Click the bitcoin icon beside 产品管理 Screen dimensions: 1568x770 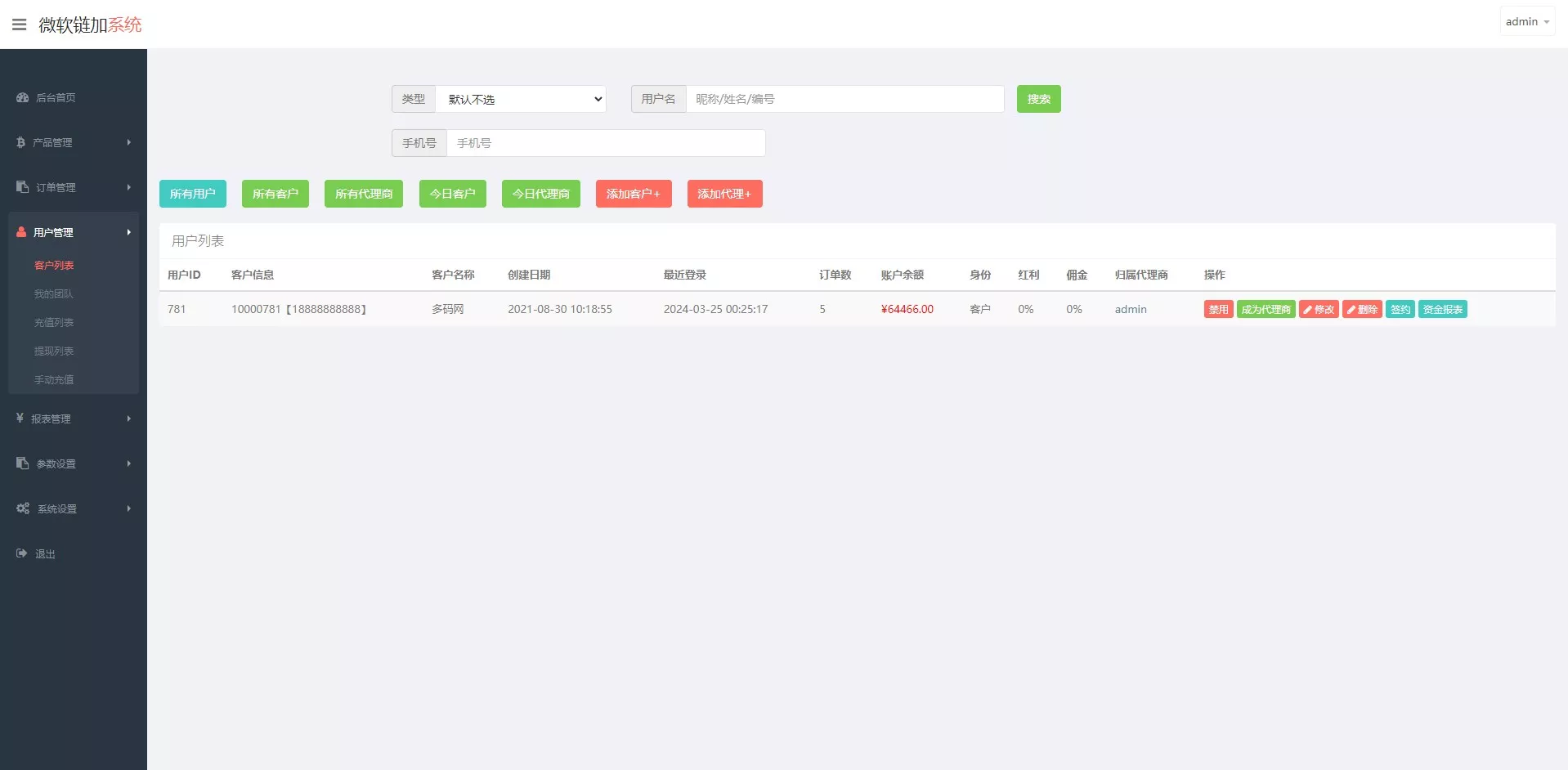coord(21,142)
